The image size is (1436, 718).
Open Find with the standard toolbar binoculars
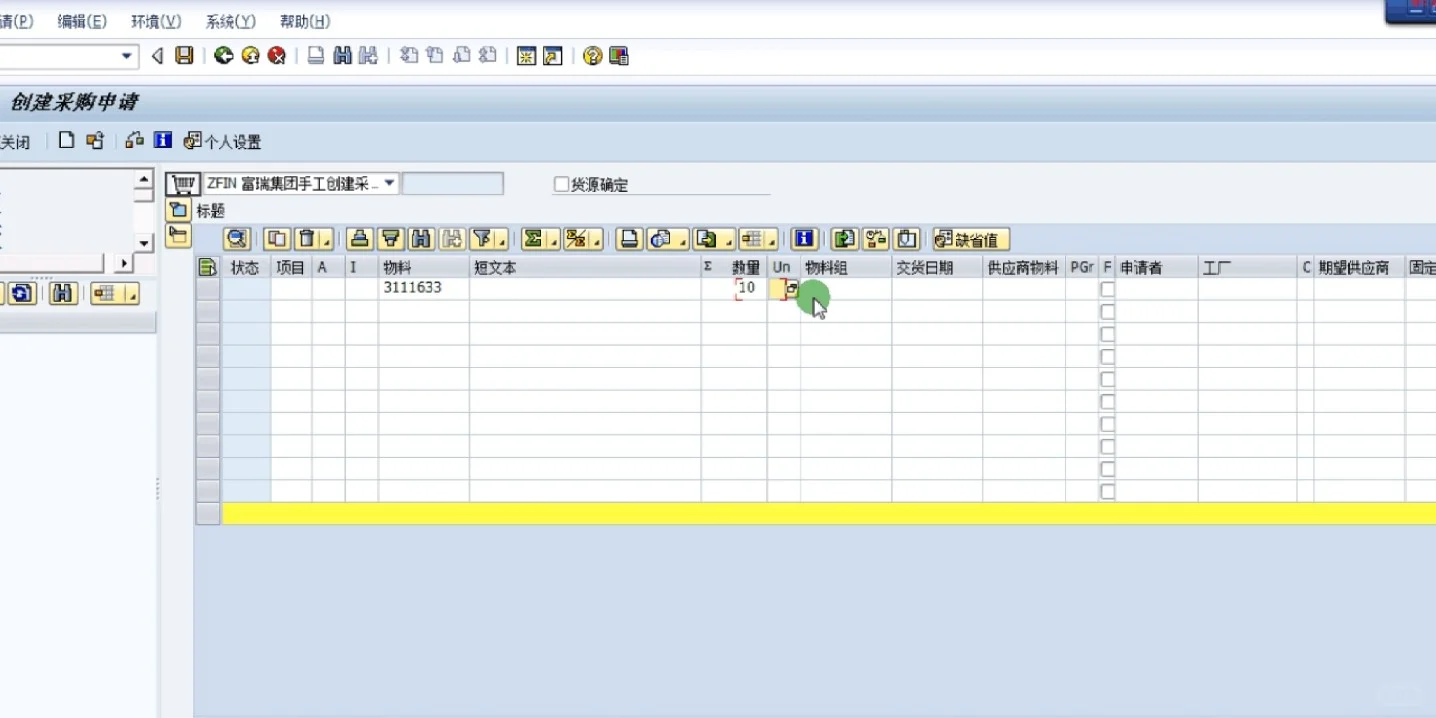342,56
